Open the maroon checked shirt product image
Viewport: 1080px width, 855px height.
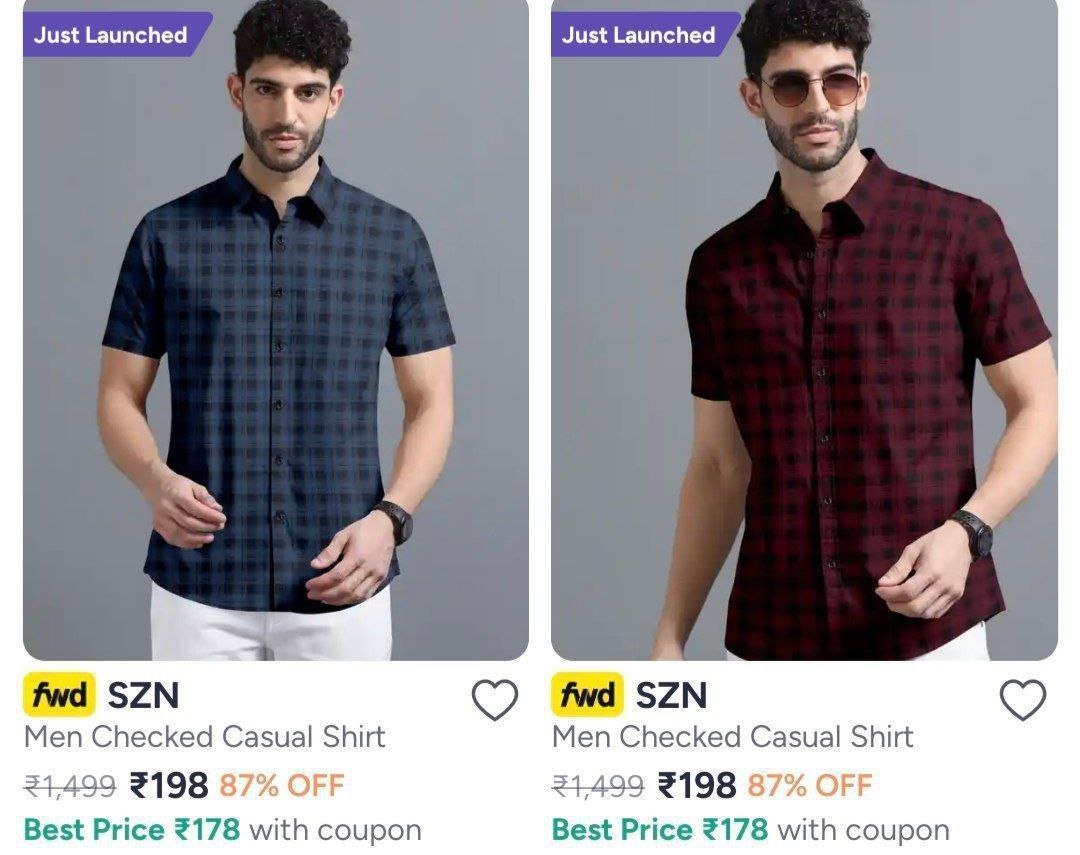coord(804,329)
